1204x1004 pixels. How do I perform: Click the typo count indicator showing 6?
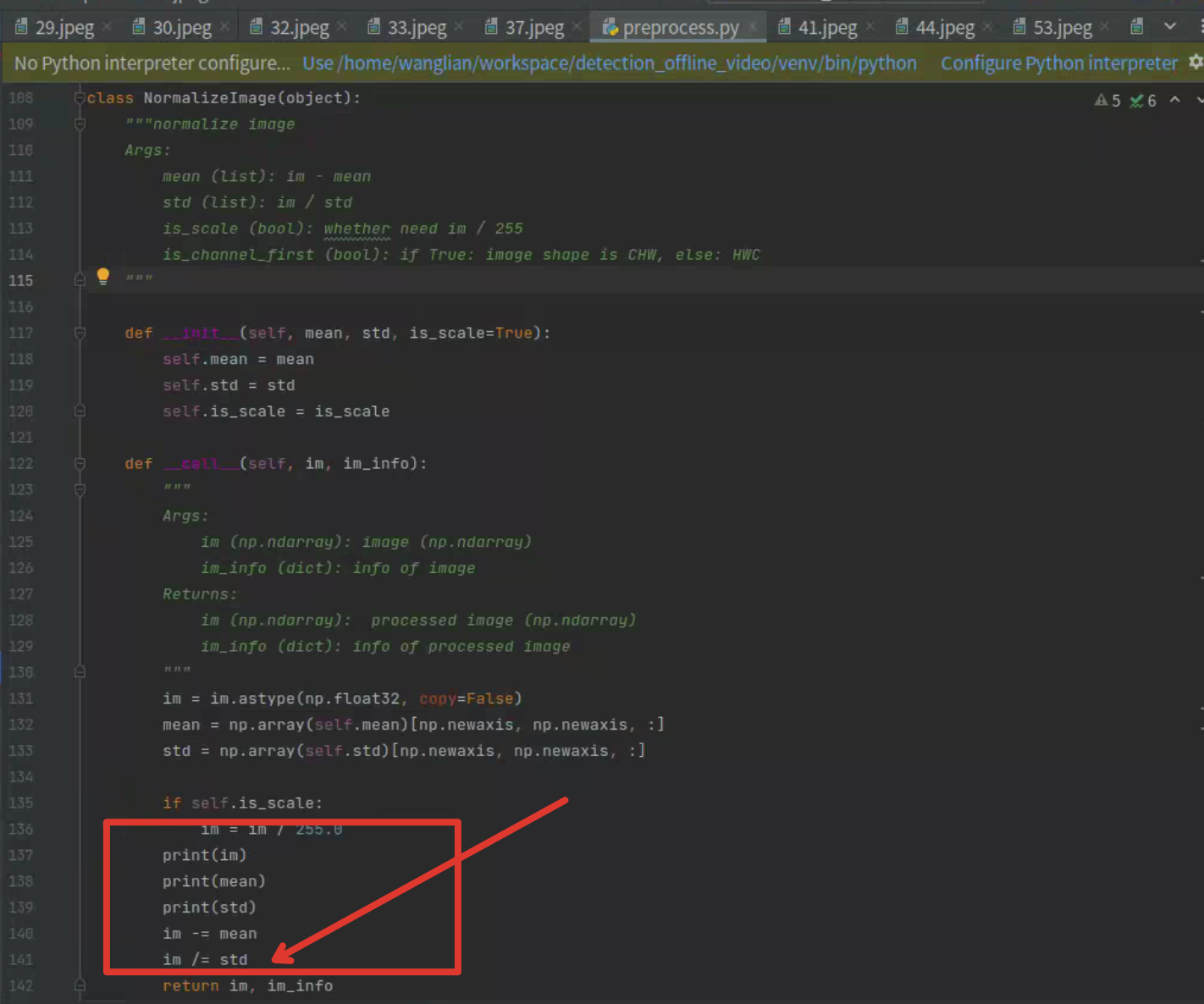(1143, 101)
